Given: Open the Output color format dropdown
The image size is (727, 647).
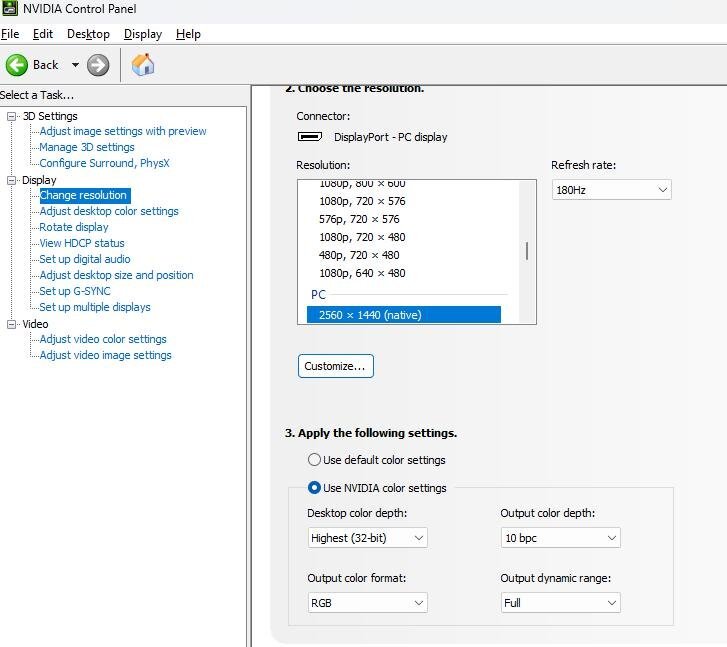Looking at the screenshot, I should [367, 603].
